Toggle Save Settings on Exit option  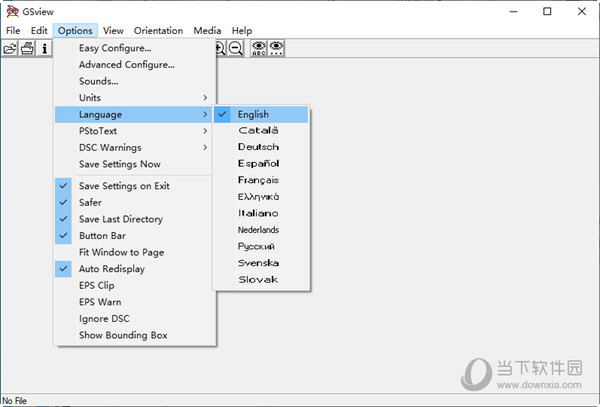coord(133,186)
